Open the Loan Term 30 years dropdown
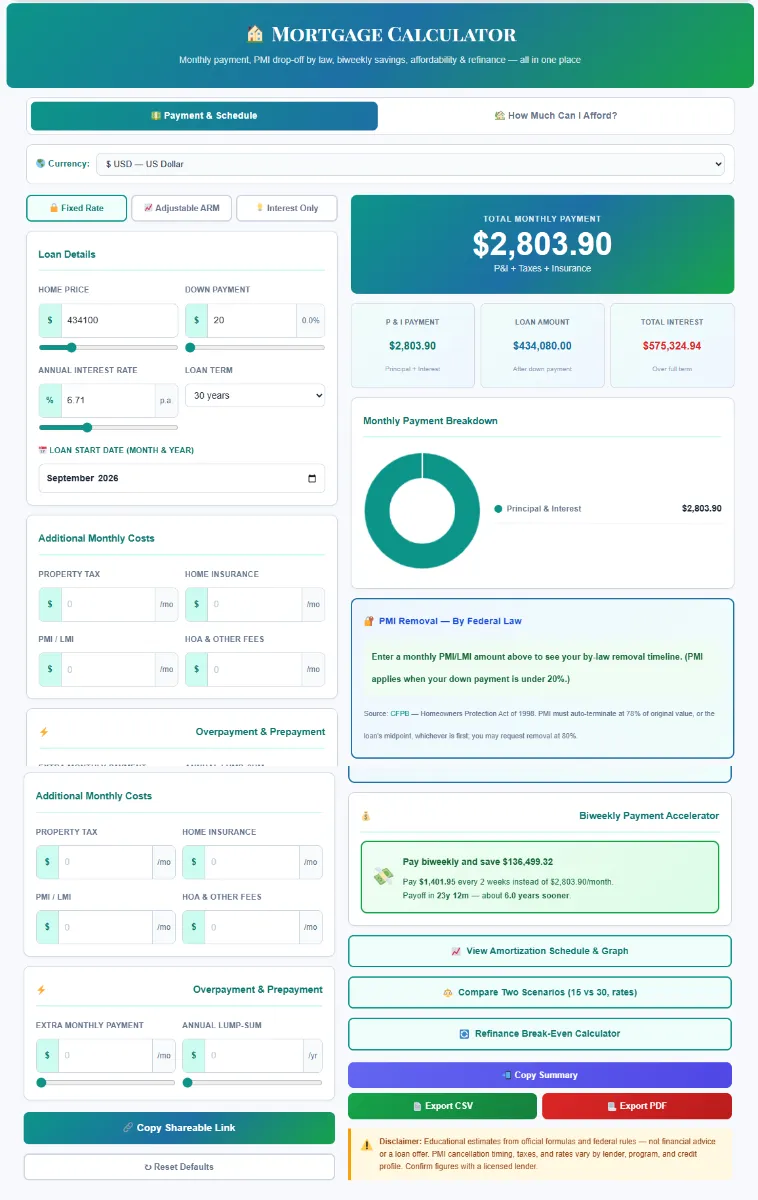The height and width of the screenshot is (1200, 758). click(x=255, y=396)
